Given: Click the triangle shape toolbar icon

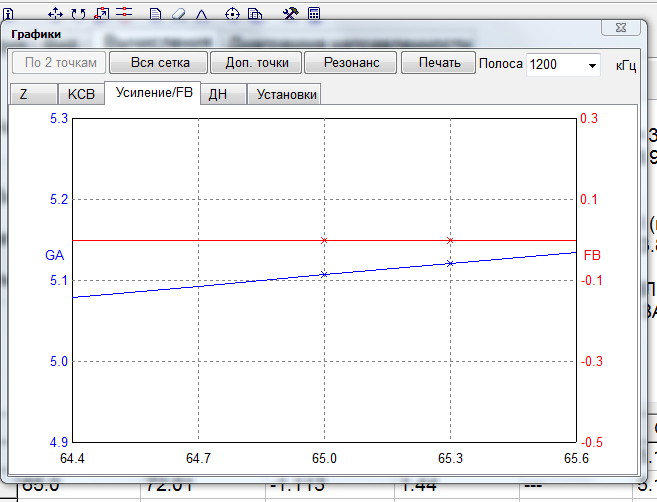Looking at the screenshot, I should (202, 15).
